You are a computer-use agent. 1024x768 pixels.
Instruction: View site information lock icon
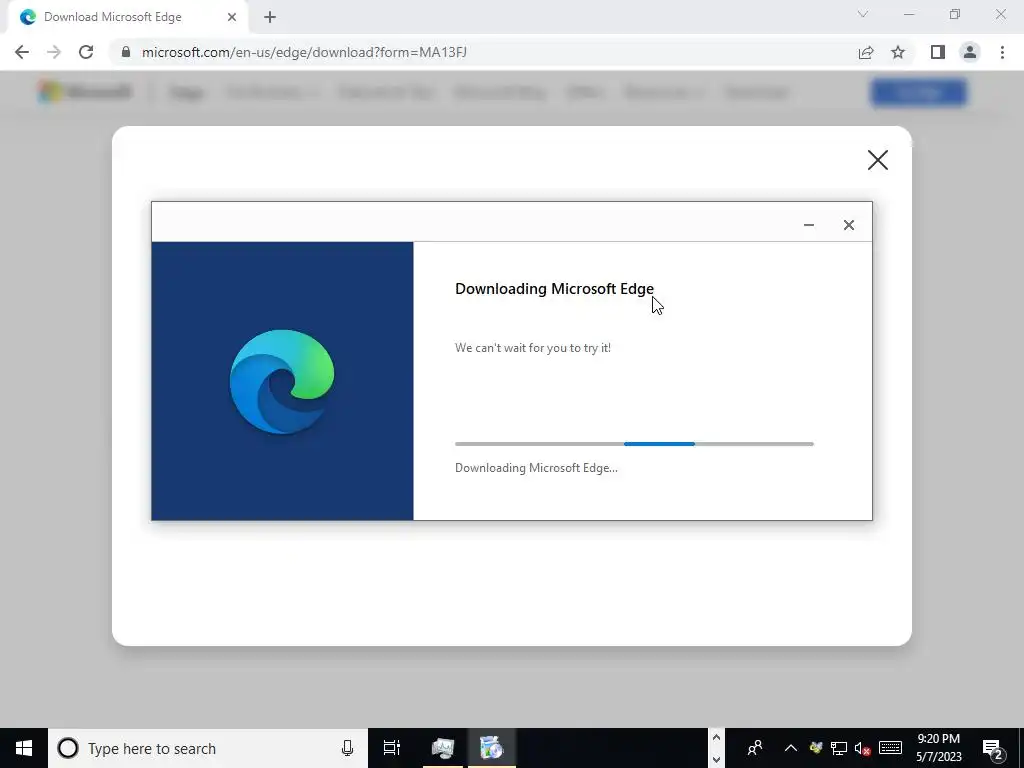pos(126,52)
